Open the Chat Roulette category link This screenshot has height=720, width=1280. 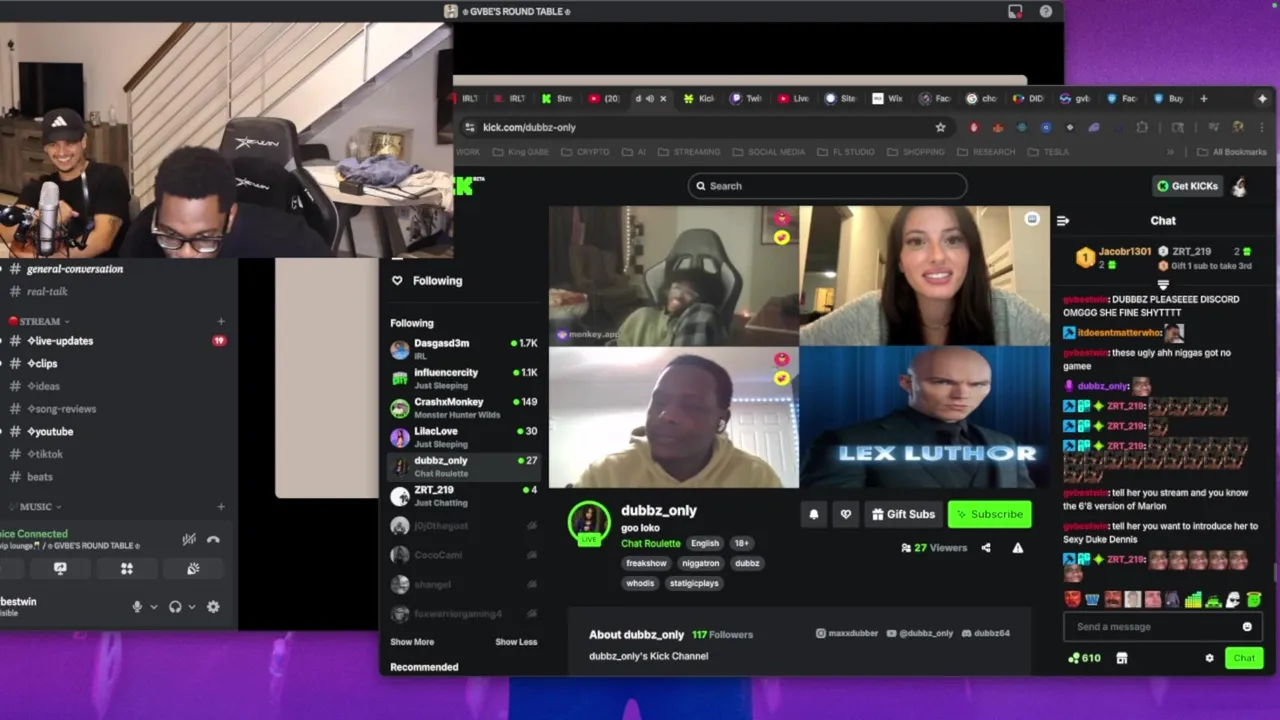651,543
